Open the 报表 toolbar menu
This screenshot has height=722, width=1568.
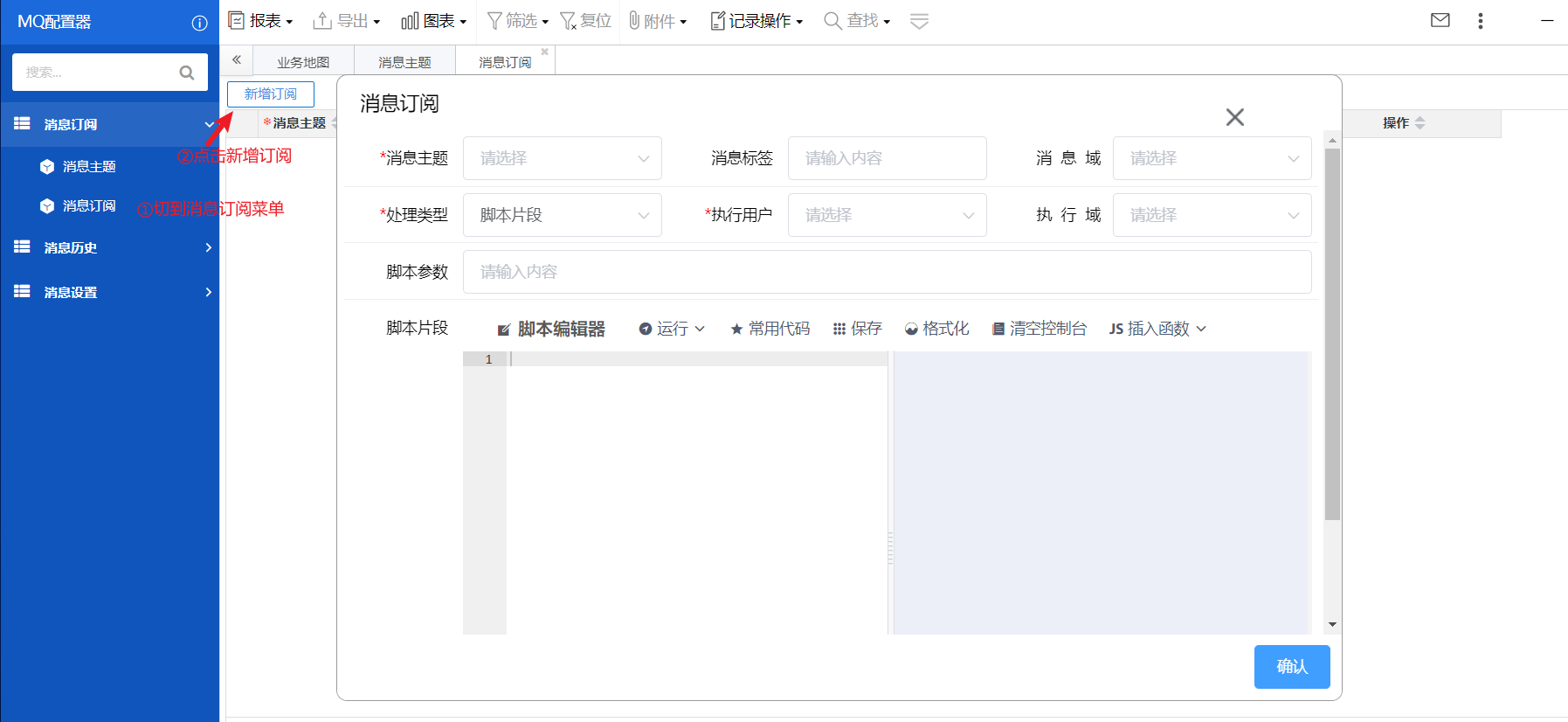(x=260, y=21)
